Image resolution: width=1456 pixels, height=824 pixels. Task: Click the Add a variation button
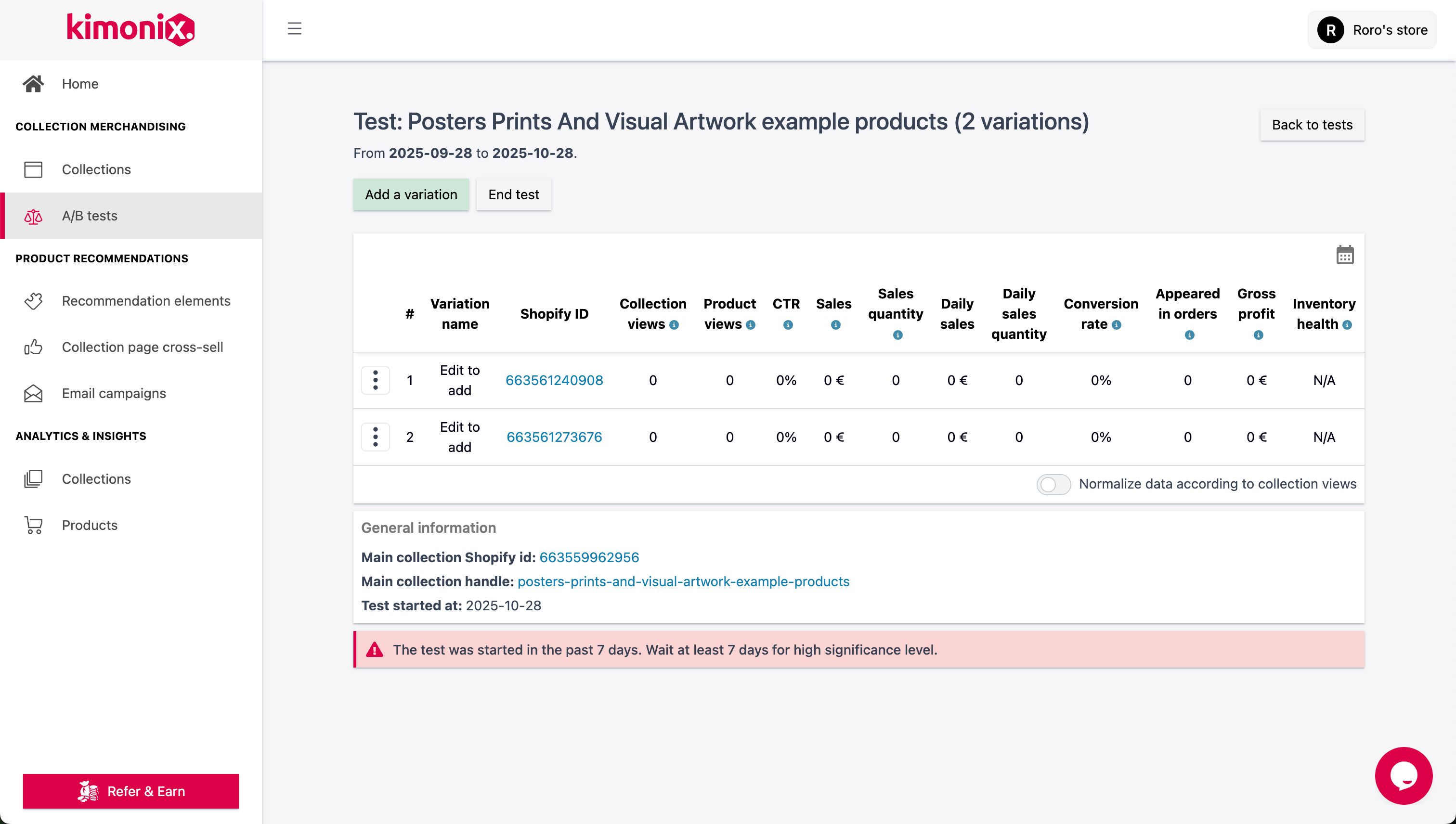click(x=411, y=194)
